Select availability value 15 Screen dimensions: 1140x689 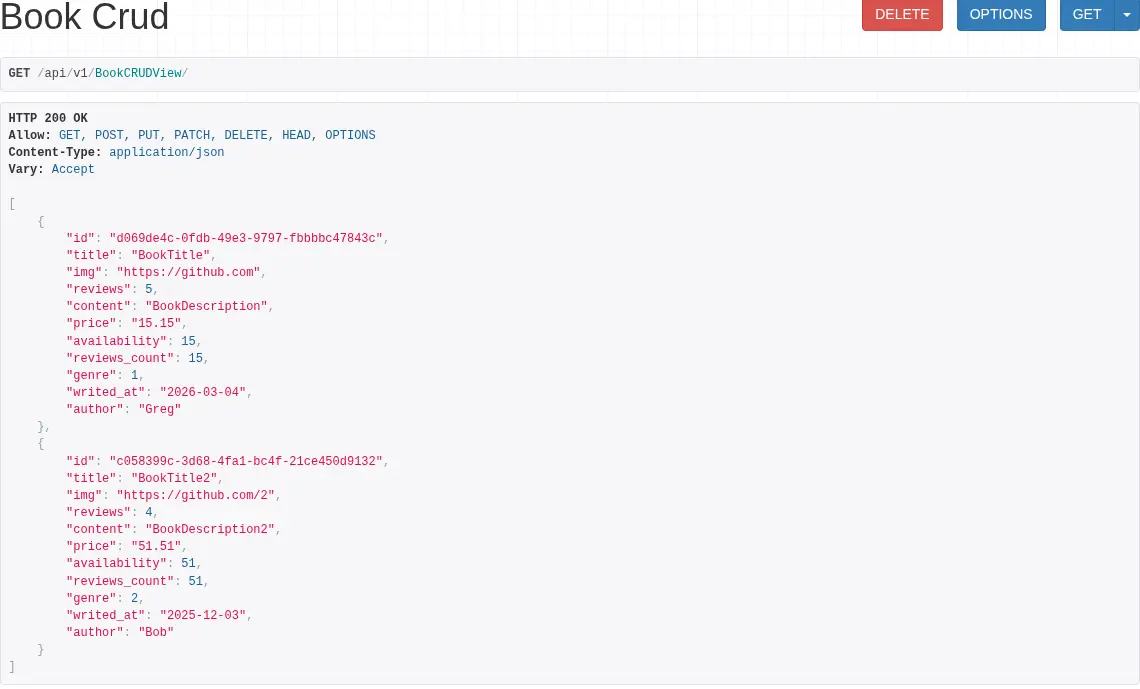click(188, 341)
